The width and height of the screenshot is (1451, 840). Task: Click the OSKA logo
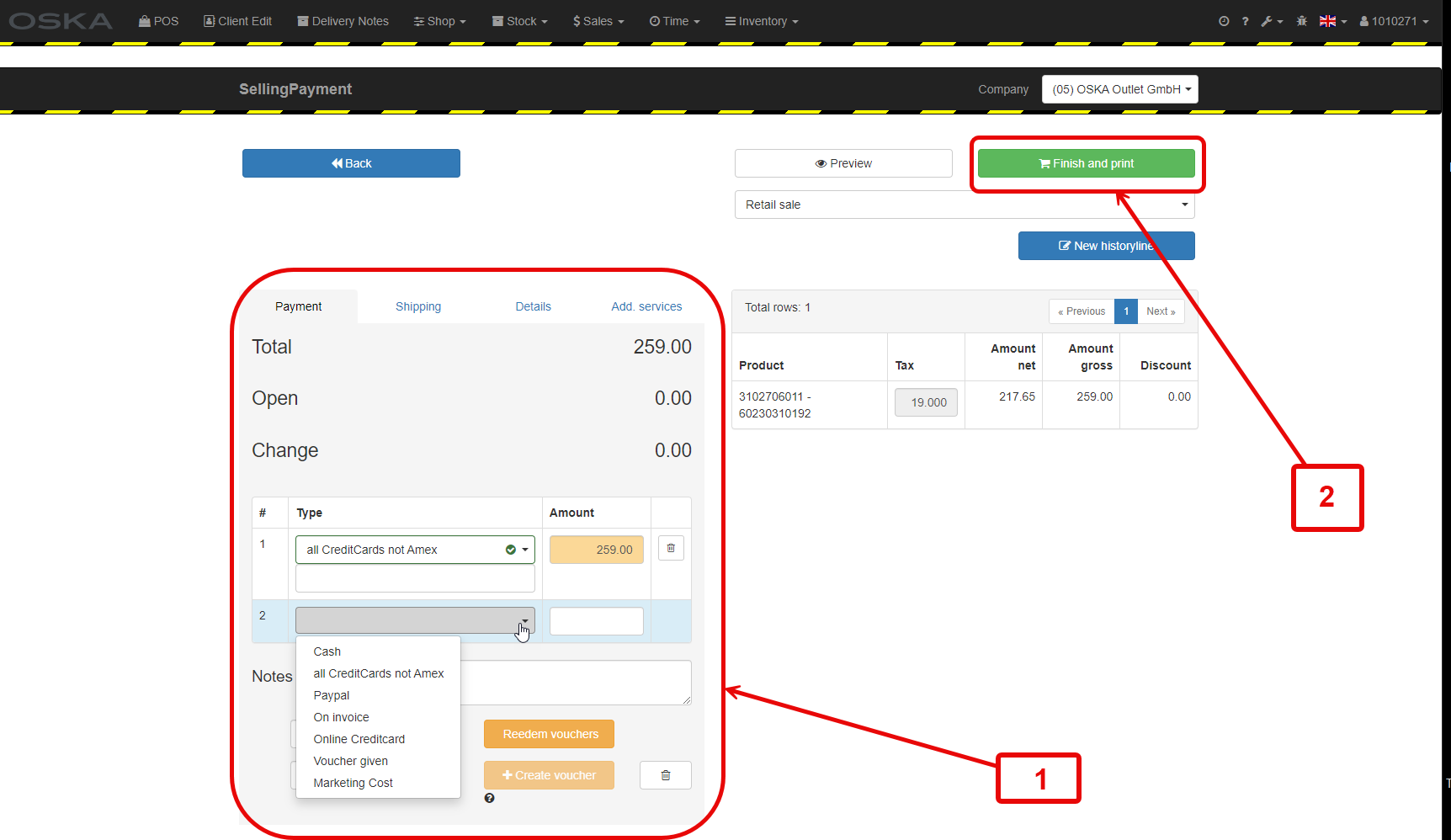click(x=61, y=21)
